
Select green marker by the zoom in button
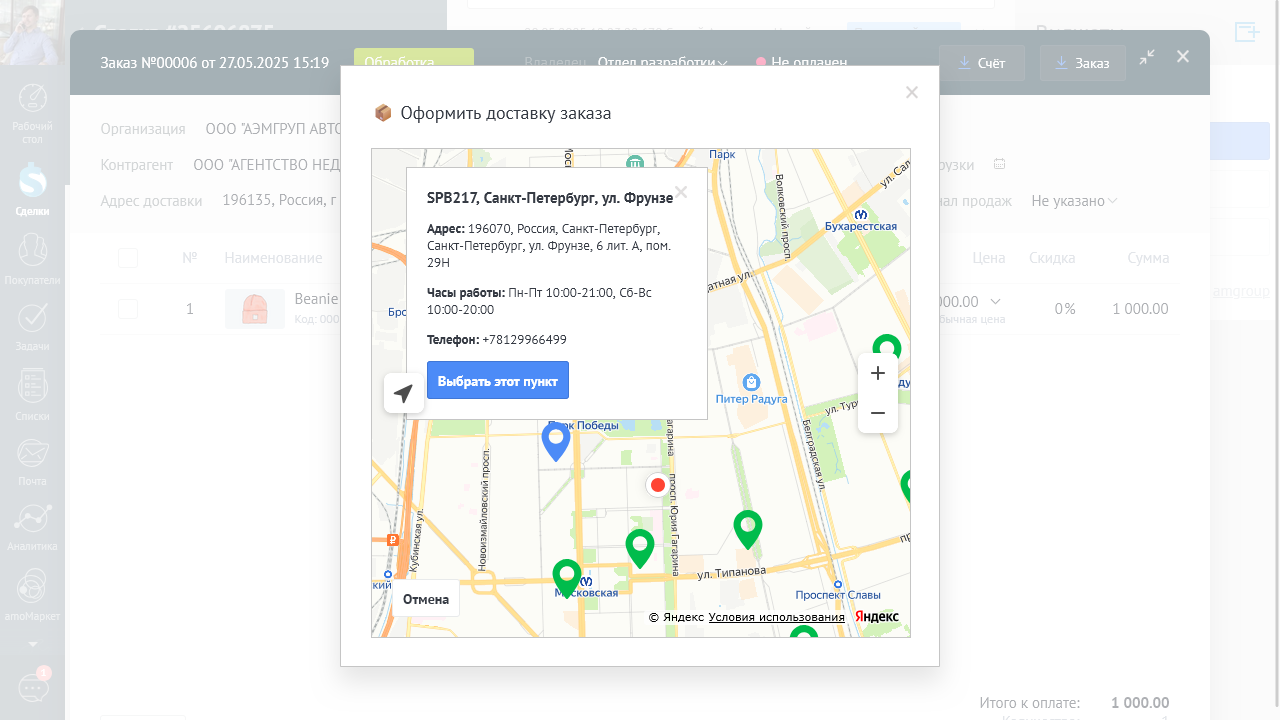[x=887, y=344]
